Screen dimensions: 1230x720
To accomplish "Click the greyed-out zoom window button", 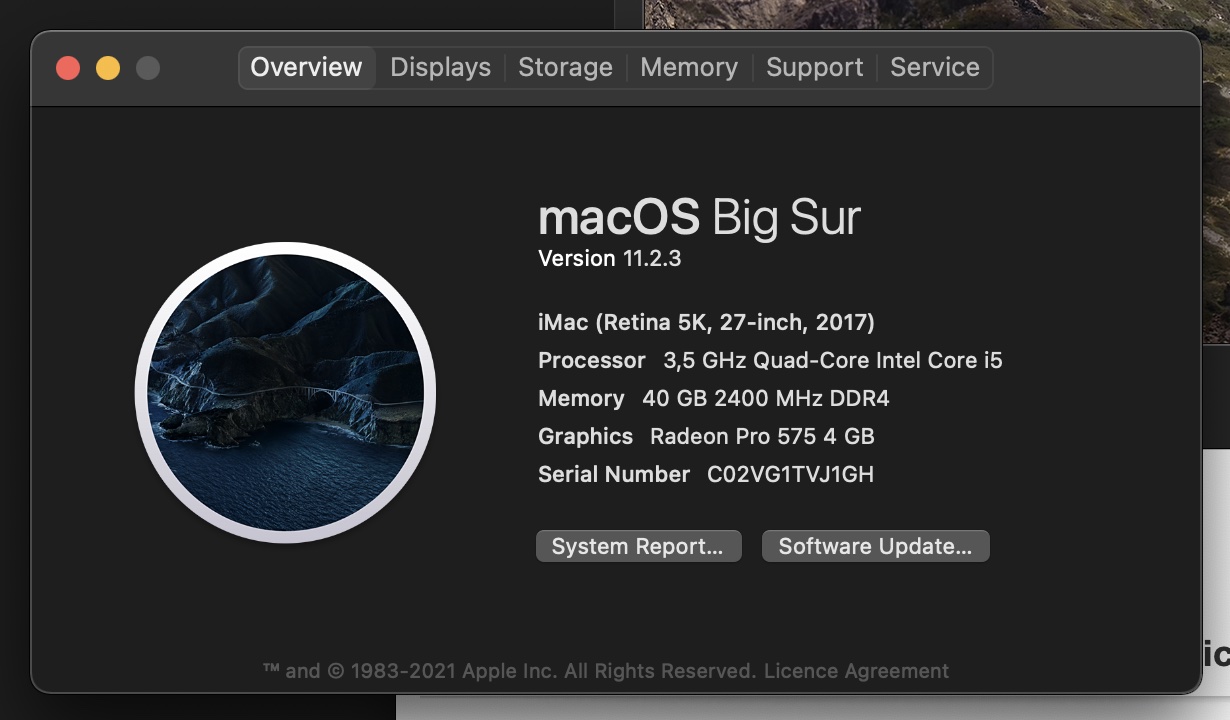I will 148,68.
